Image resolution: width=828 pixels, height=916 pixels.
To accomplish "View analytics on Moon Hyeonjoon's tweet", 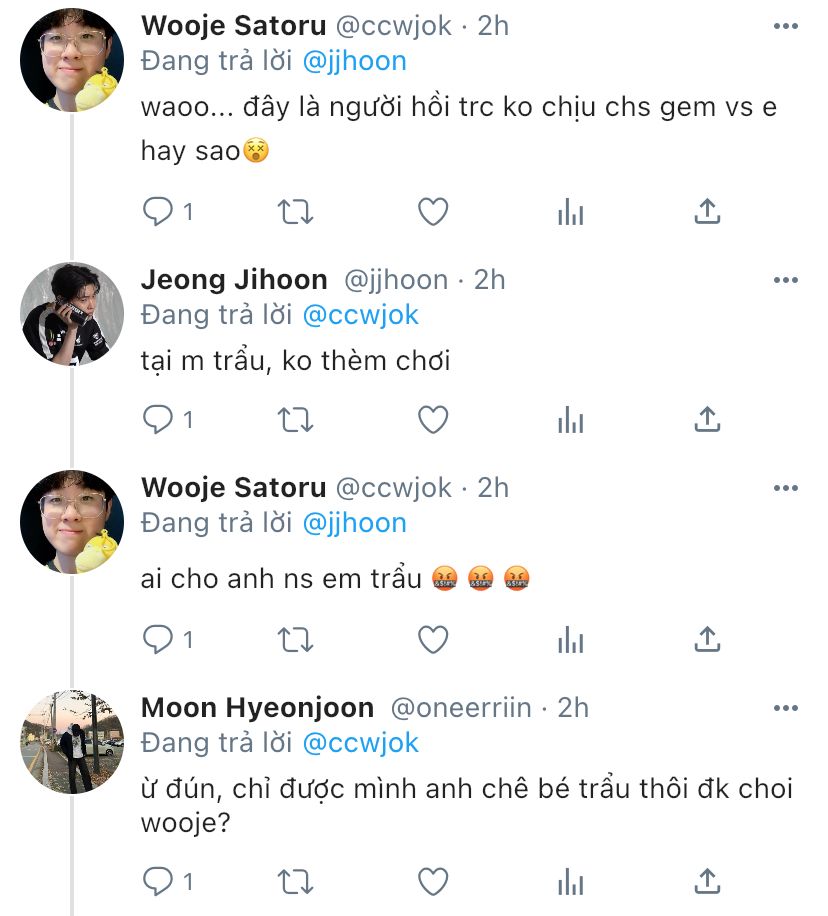I will 570,881.
